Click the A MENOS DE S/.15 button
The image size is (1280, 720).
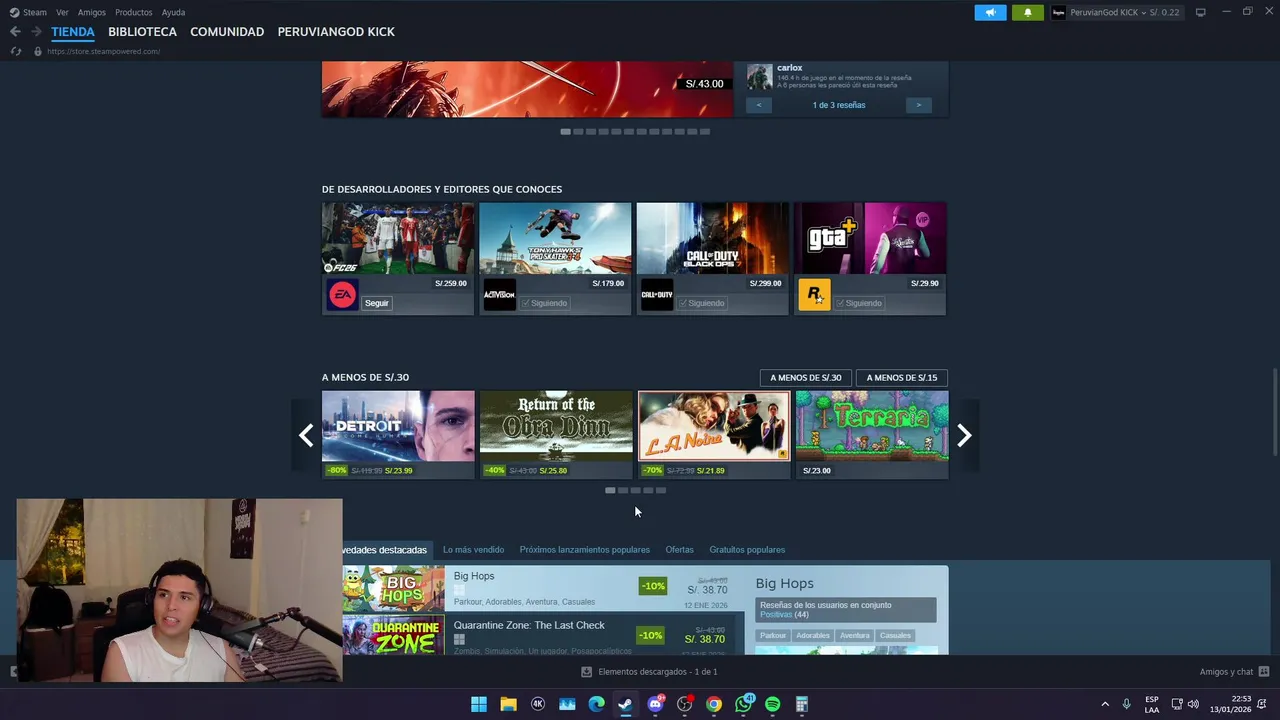tap(901, 378)
